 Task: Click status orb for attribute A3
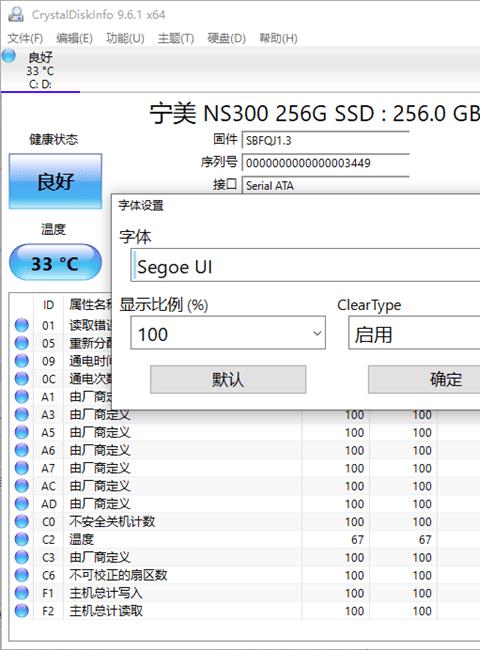click(x=22, y=414)
